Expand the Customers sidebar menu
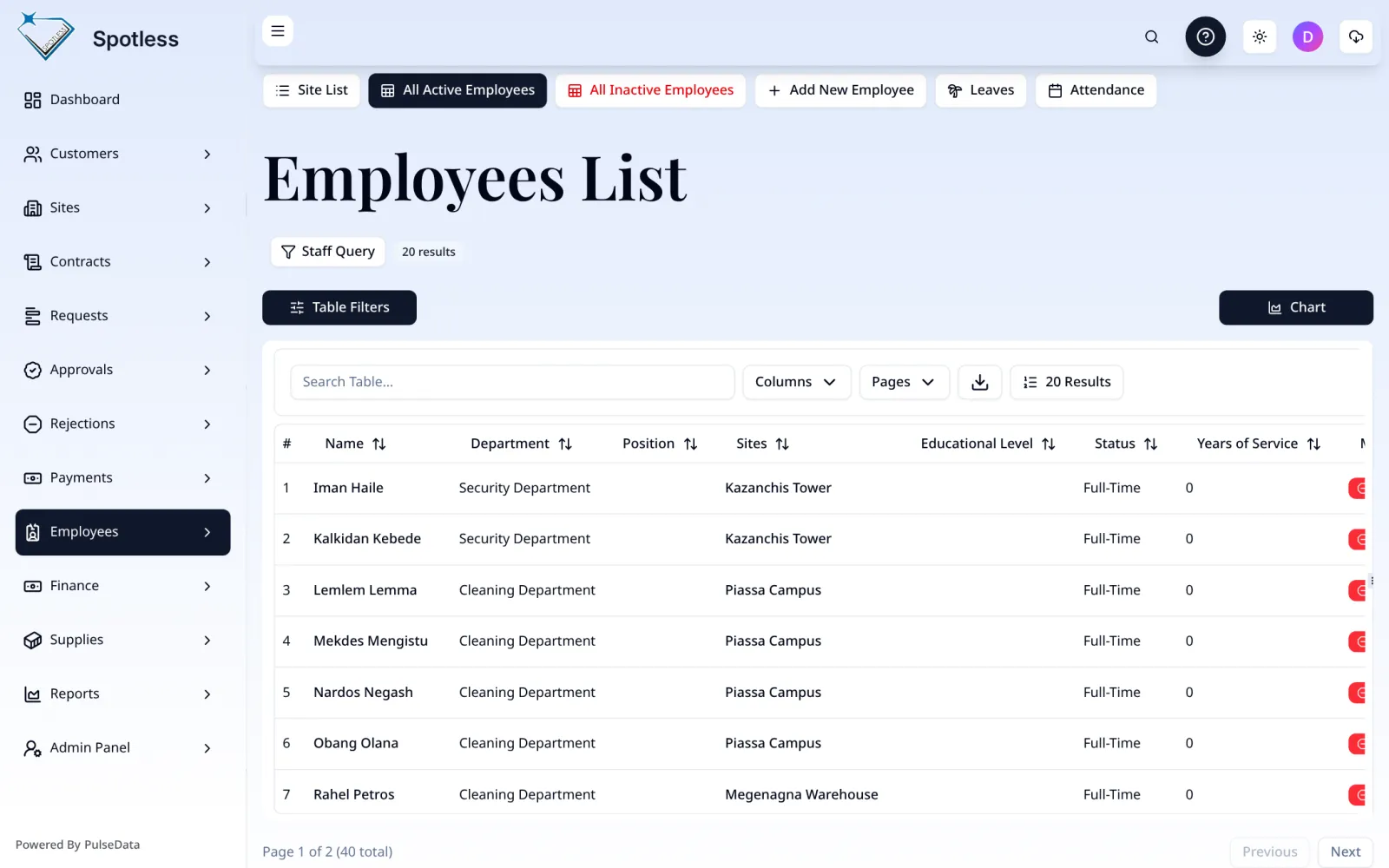Screen dimensions: 1389x868 [x=122, y=154]
